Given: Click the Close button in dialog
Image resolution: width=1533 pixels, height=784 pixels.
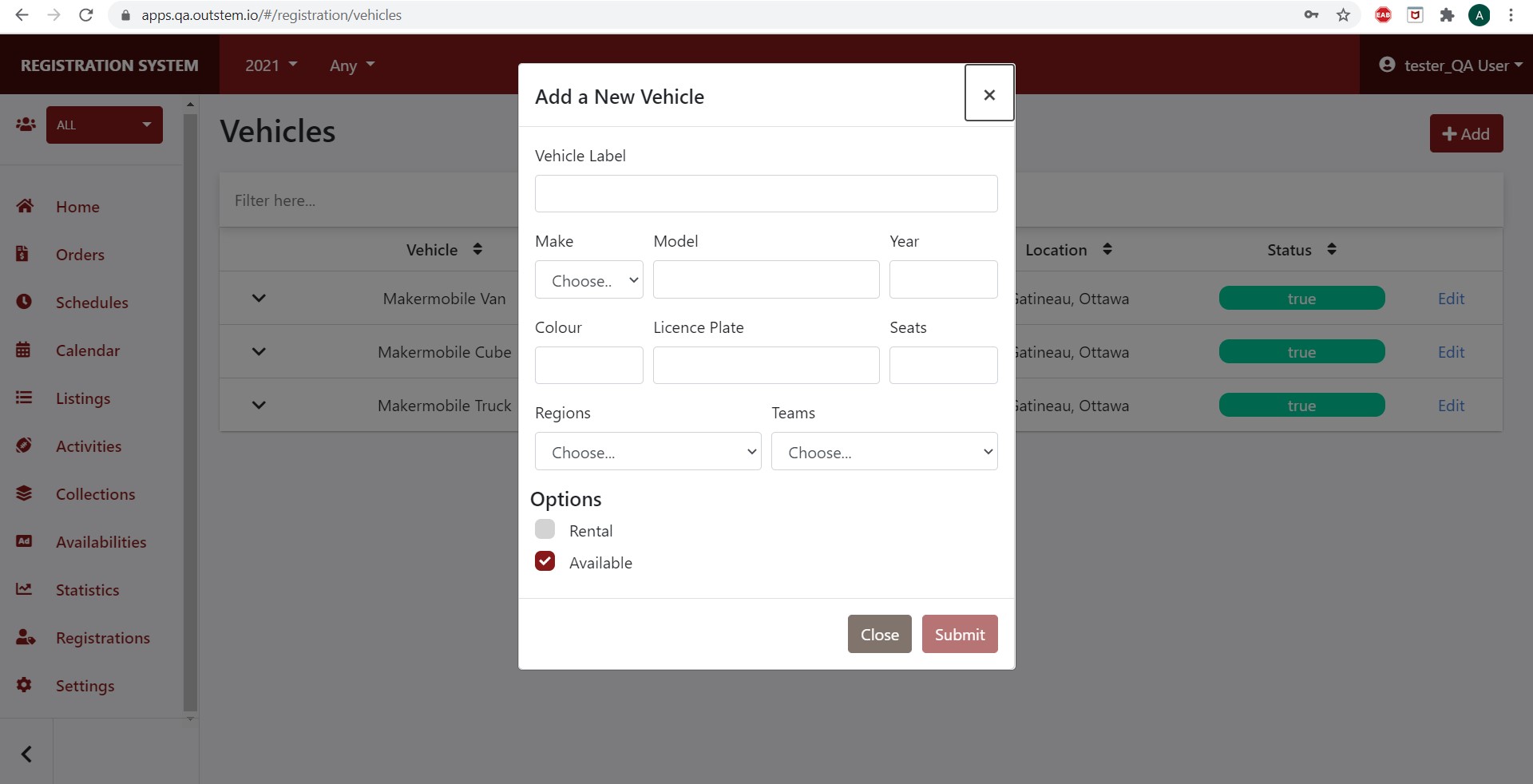Looking at the screenshot, I should point(879,634).
